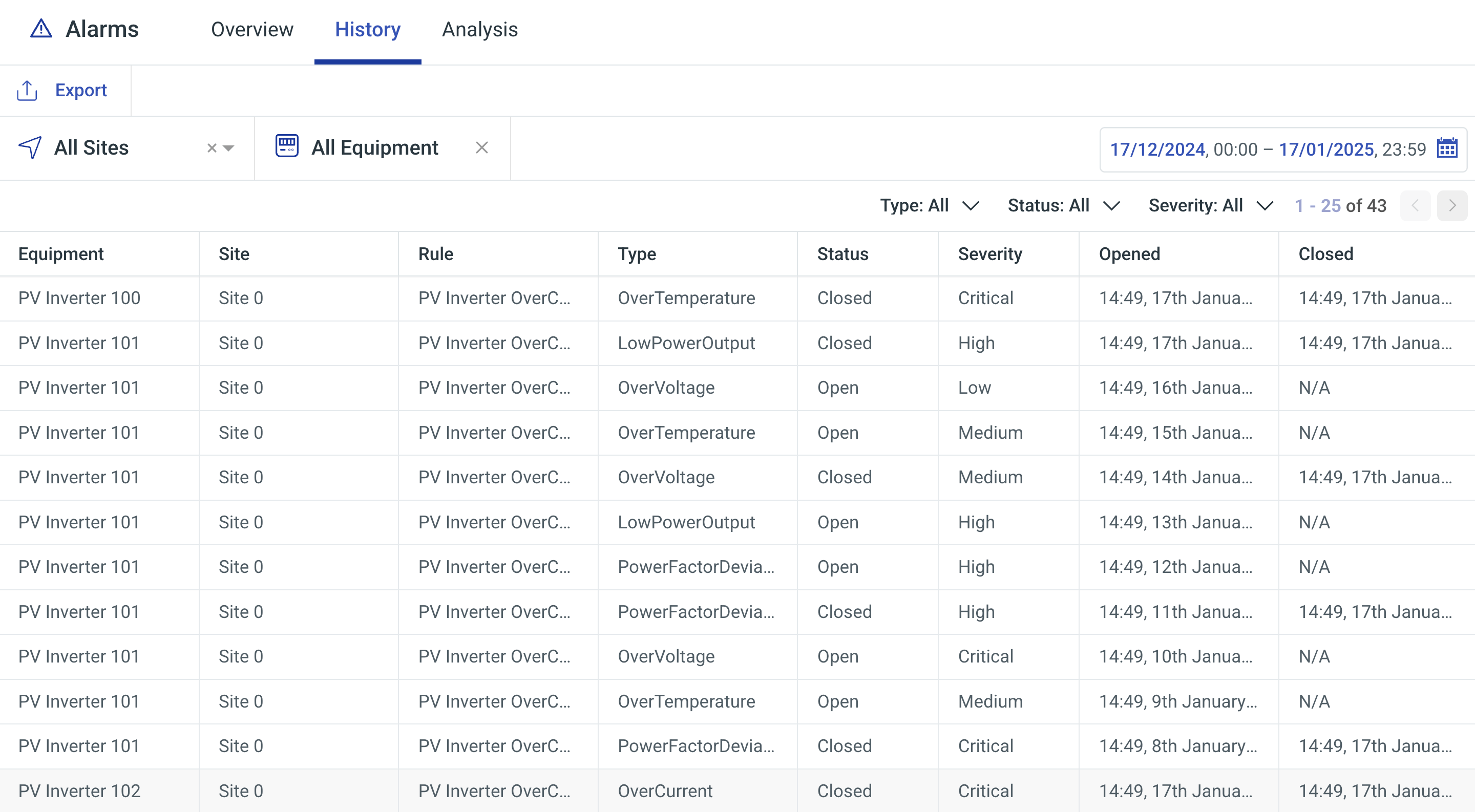This screenshot has width=1475, height=812.
Task: Switch to the Overview tab
Action: 252,29
